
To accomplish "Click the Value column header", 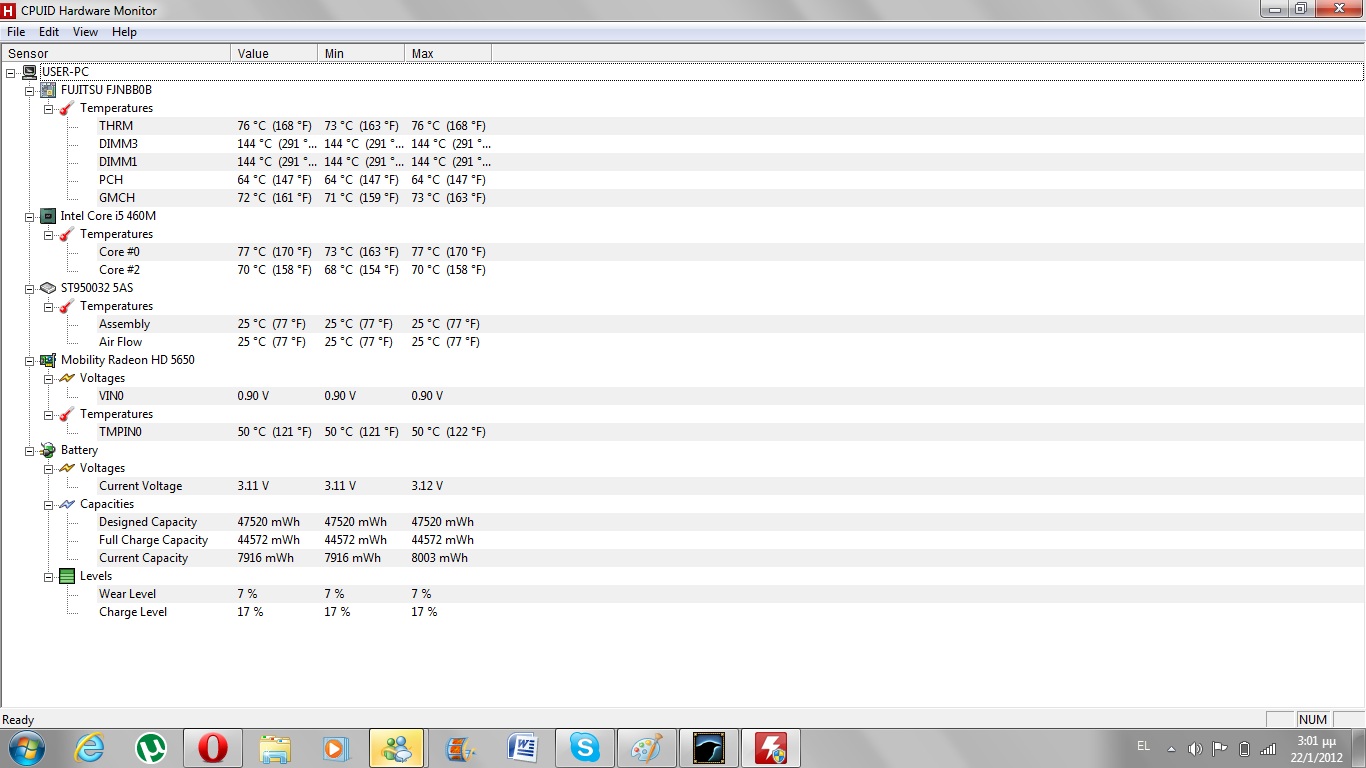I will click(x=274, y=53).
